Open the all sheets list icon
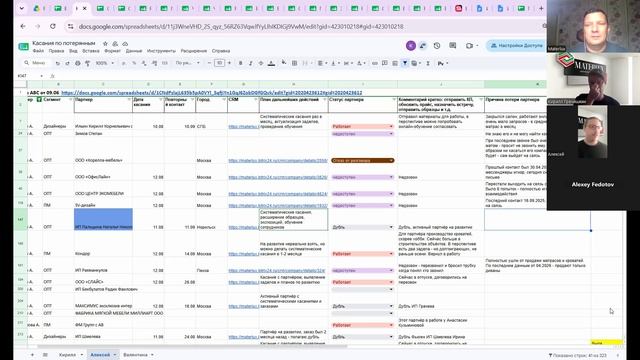 tap(45, 355)
